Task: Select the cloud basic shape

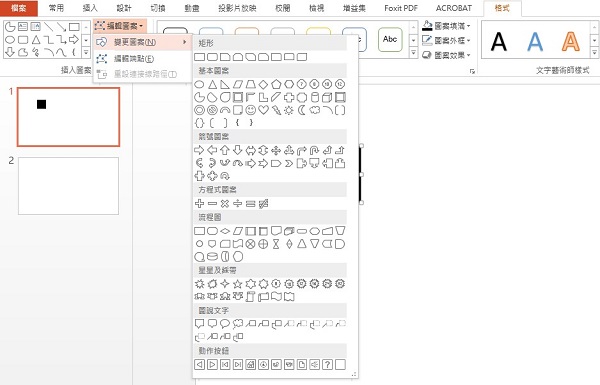Action: point(315,110)
